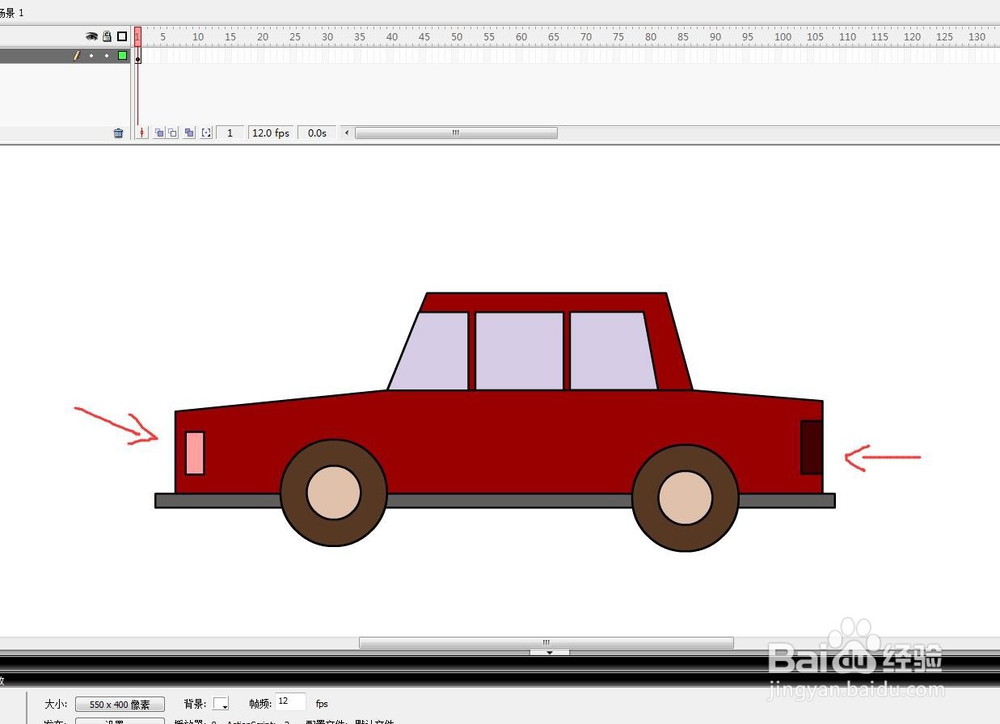This screenshot has height=724, width=1000.
Task: Click the padlock lock all layers icon
Action: 107,36
